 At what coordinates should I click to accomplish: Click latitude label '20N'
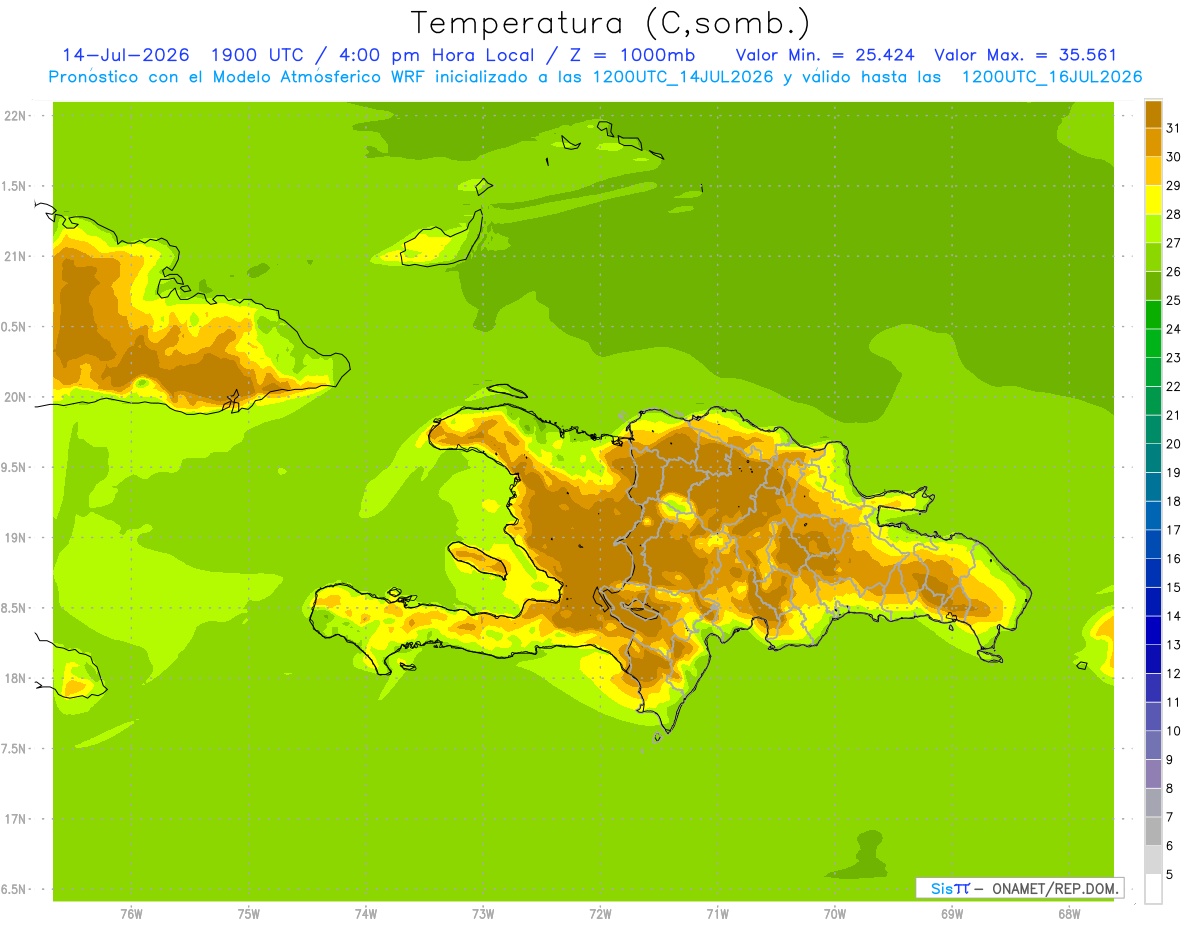pos(16,397)
